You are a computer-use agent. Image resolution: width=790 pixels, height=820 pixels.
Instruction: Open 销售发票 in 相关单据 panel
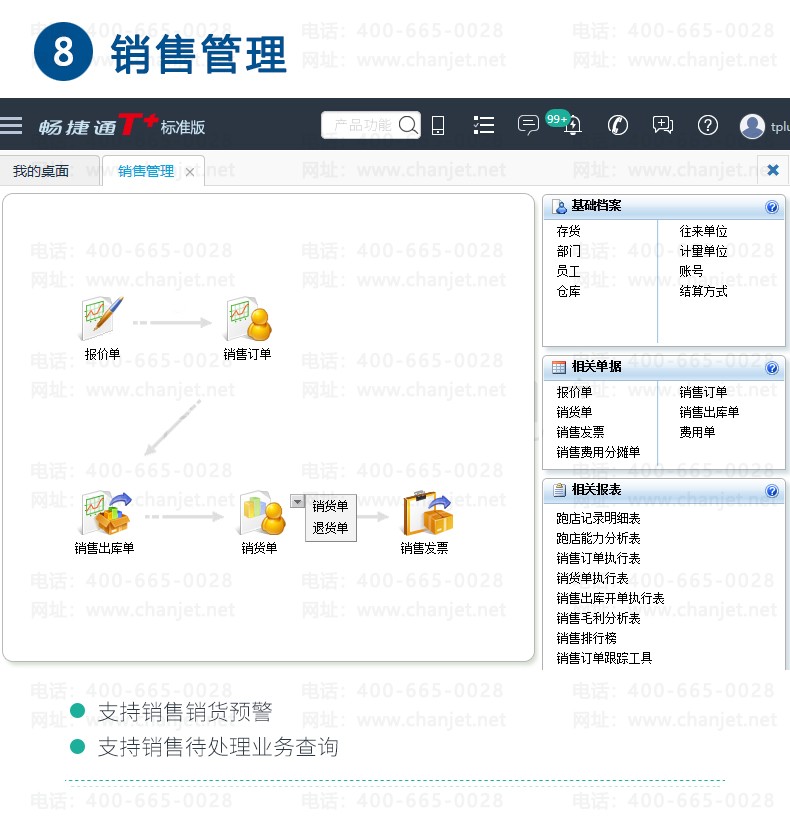click(x=580, y=432)
